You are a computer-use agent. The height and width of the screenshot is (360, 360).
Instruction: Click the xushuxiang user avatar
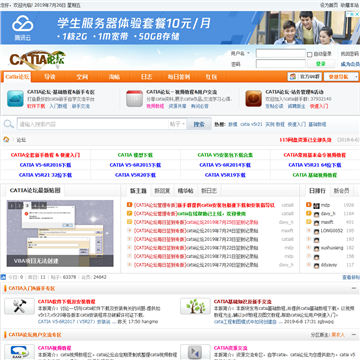click(316, 248)
